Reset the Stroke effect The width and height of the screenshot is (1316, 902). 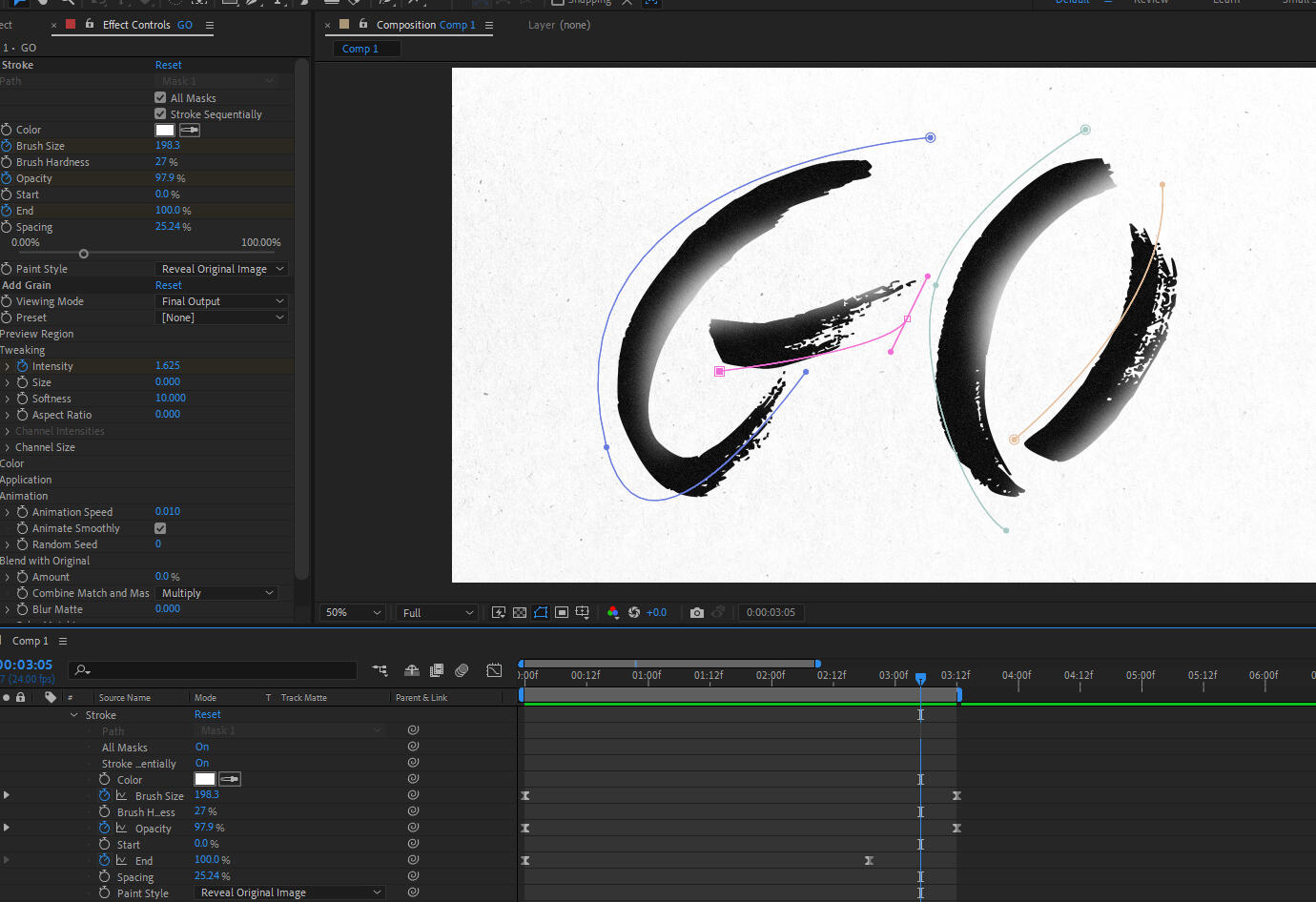pos(169,65)
